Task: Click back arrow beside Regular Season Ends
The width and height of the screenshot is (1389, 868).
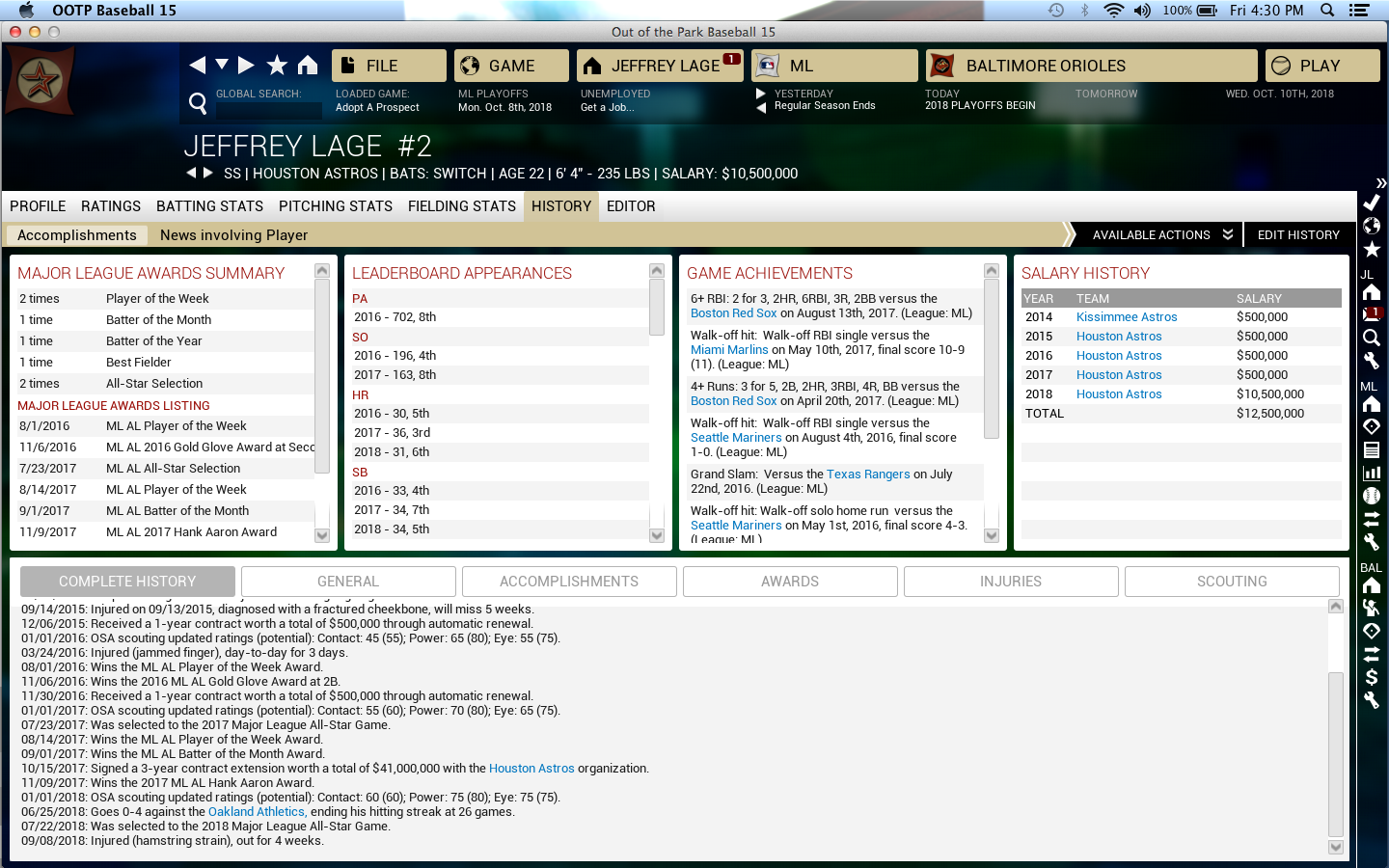Action: (761, 106)
